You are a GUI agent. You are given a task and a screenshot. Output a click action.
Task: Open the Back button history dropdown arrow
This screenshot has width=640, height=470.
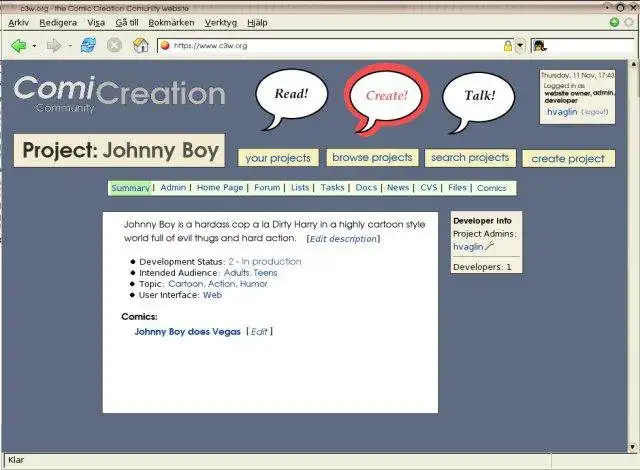click(34, 46)
